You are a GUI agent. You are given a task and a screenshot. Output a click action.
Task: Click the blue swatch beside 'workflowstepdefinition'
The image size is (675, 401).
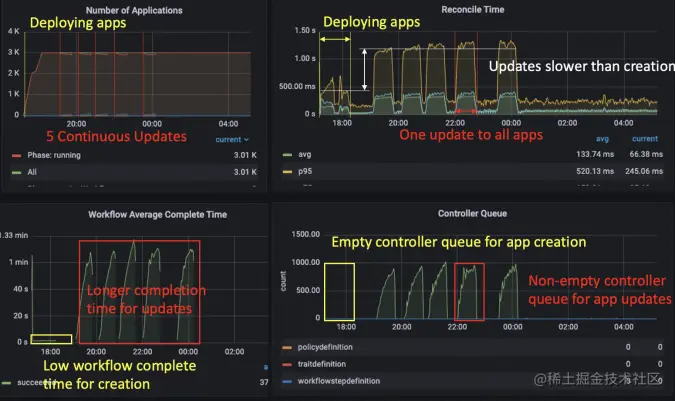click(x=287, y=381)
